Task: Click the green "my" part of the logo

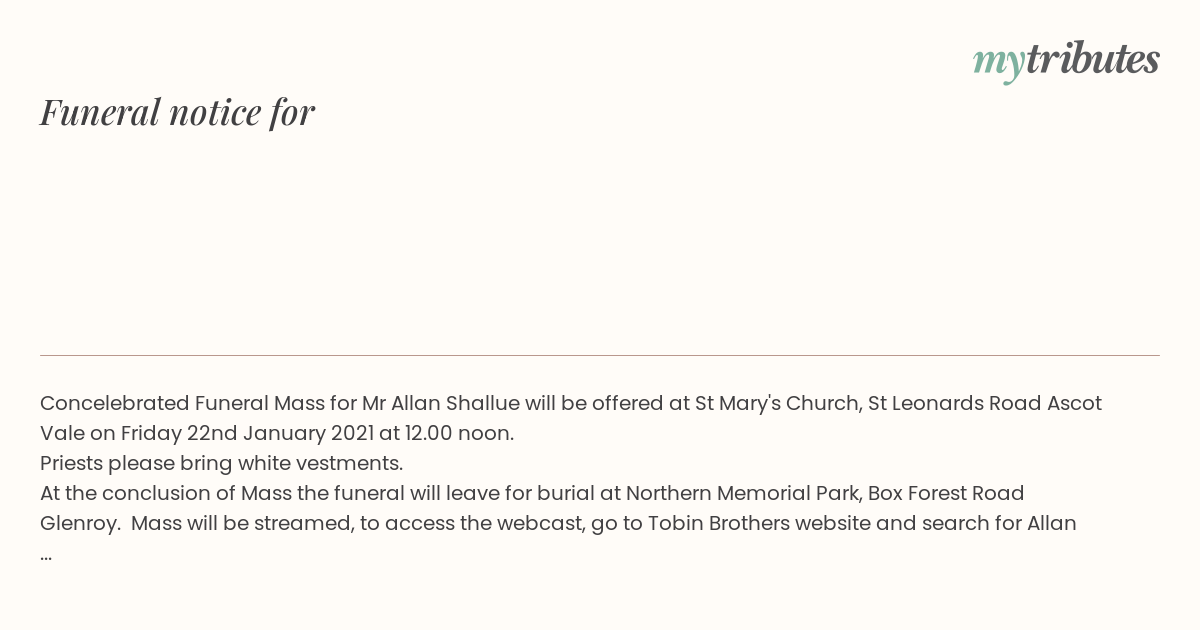Action: tap(999, 64)
